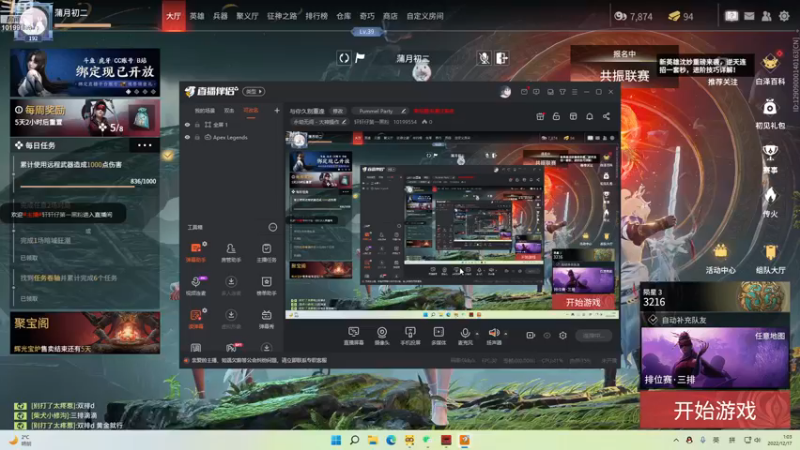This screenshot has width=800, height=450.
Task: Open the 房管助手 tool icon
Action: point(231,251)
